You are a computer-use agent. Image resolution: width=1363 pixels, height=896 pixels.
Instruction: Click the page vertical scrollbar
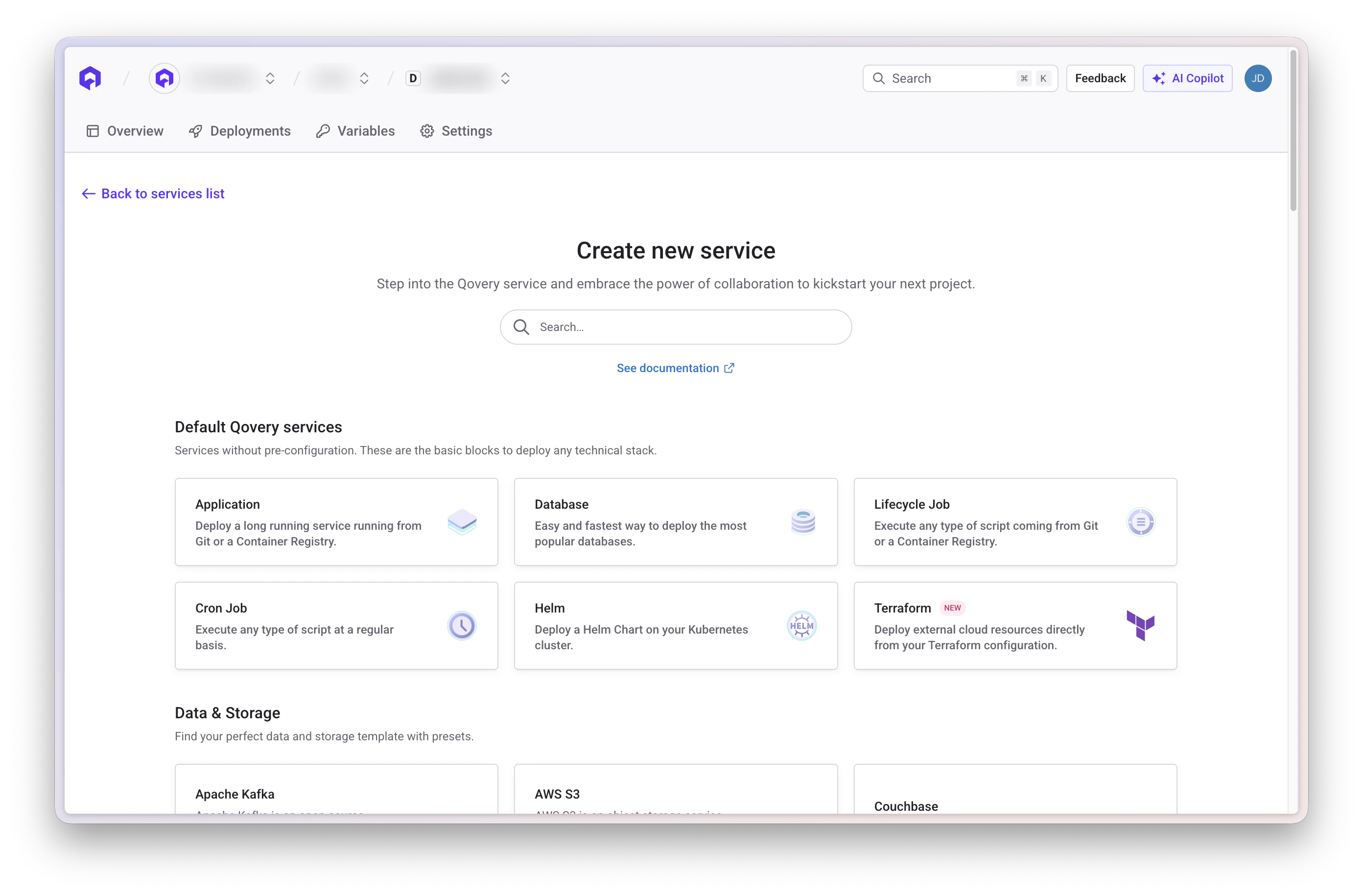pos(1293,131)
